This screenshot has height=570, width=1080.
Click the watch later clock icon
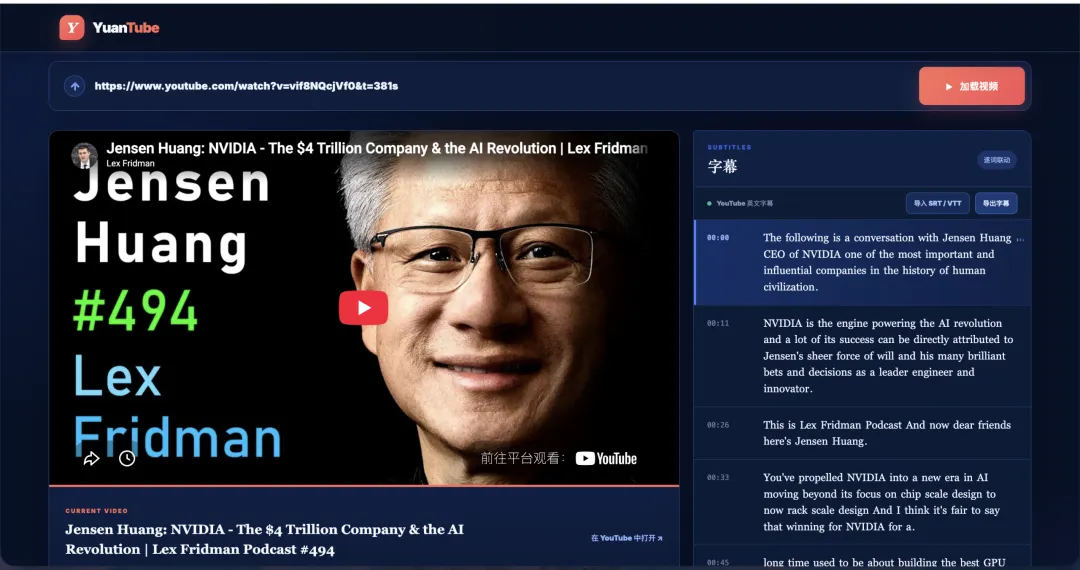point(127,458)
